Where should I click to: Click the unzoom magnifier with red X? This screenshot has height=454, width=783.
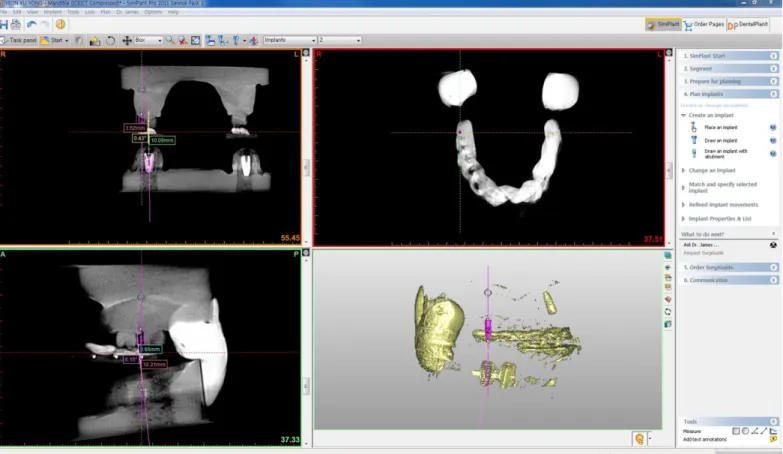(x=183, y=40)
